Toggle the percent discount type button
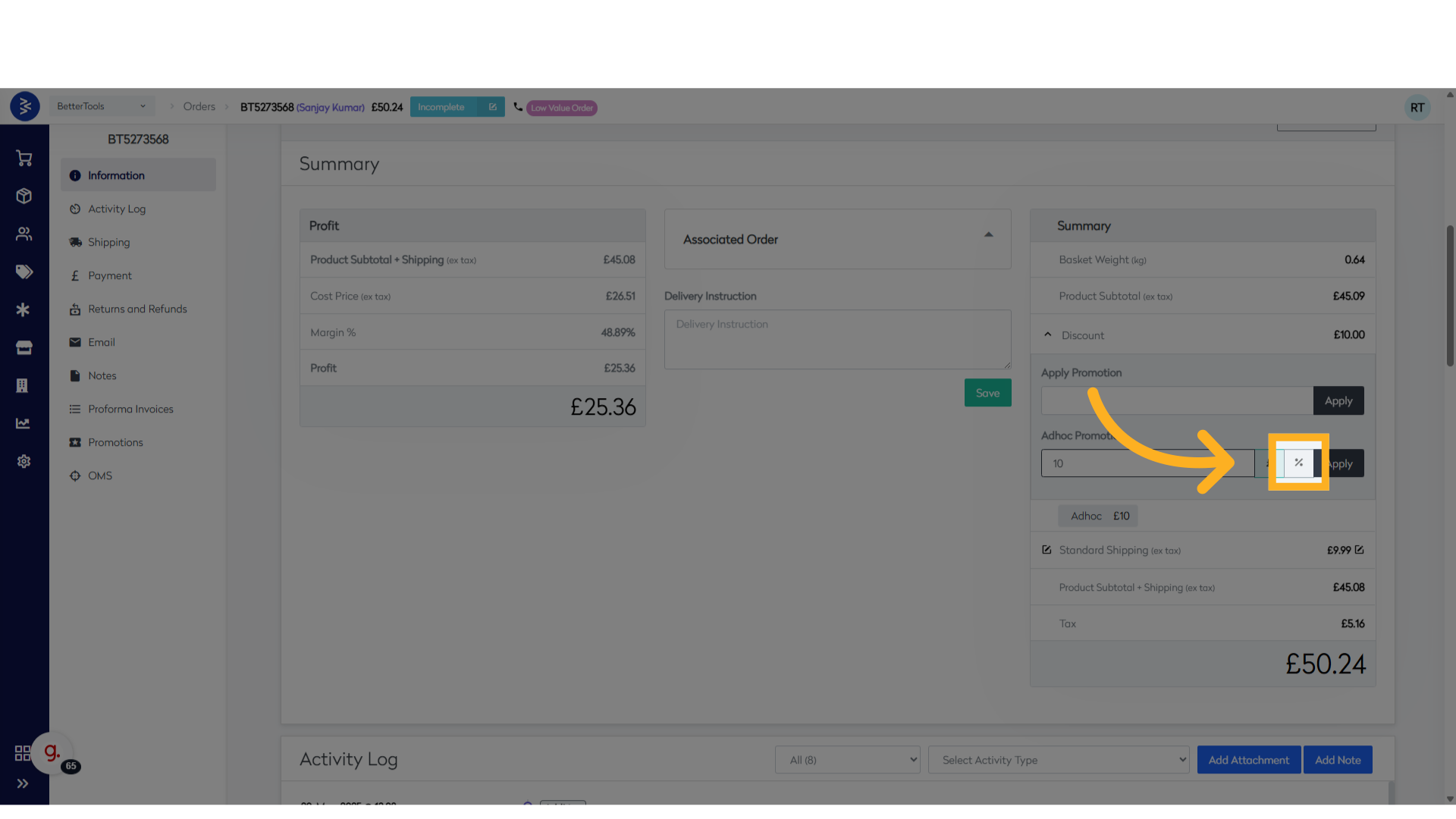 [1298, 463]
